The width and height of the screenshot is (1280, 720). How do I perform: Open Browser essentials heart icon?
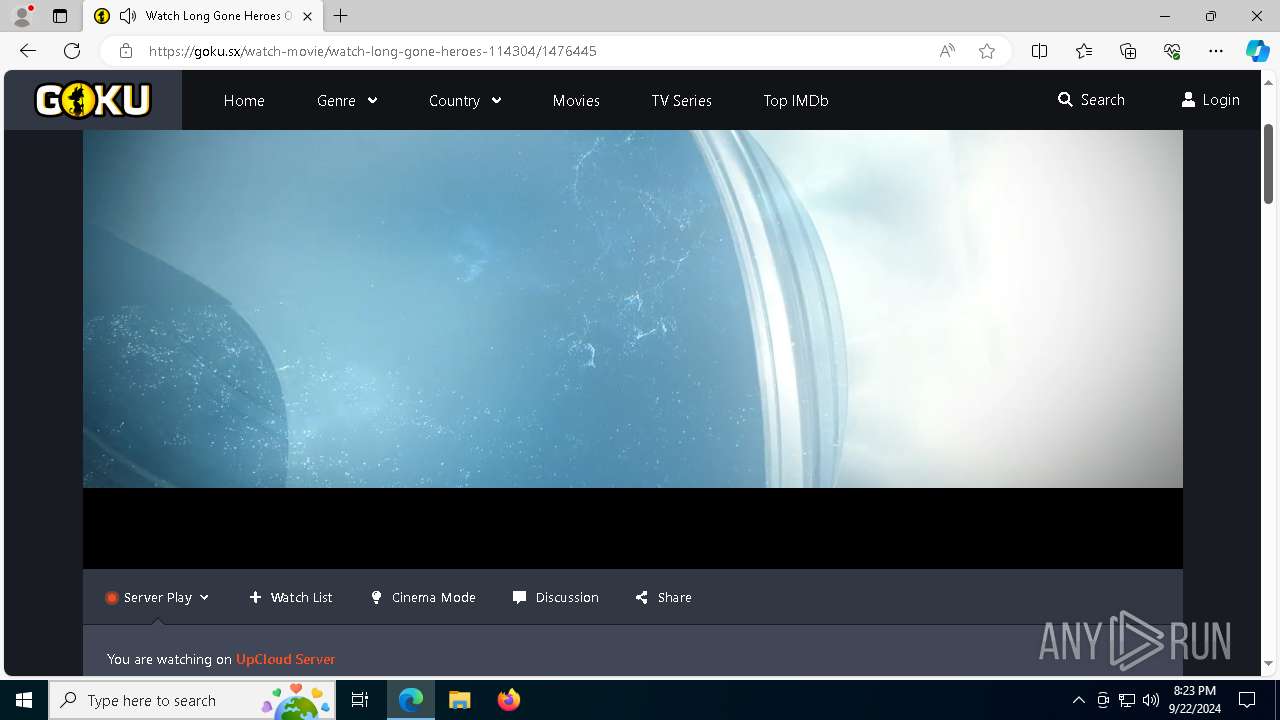click(x=1172, y=51)
